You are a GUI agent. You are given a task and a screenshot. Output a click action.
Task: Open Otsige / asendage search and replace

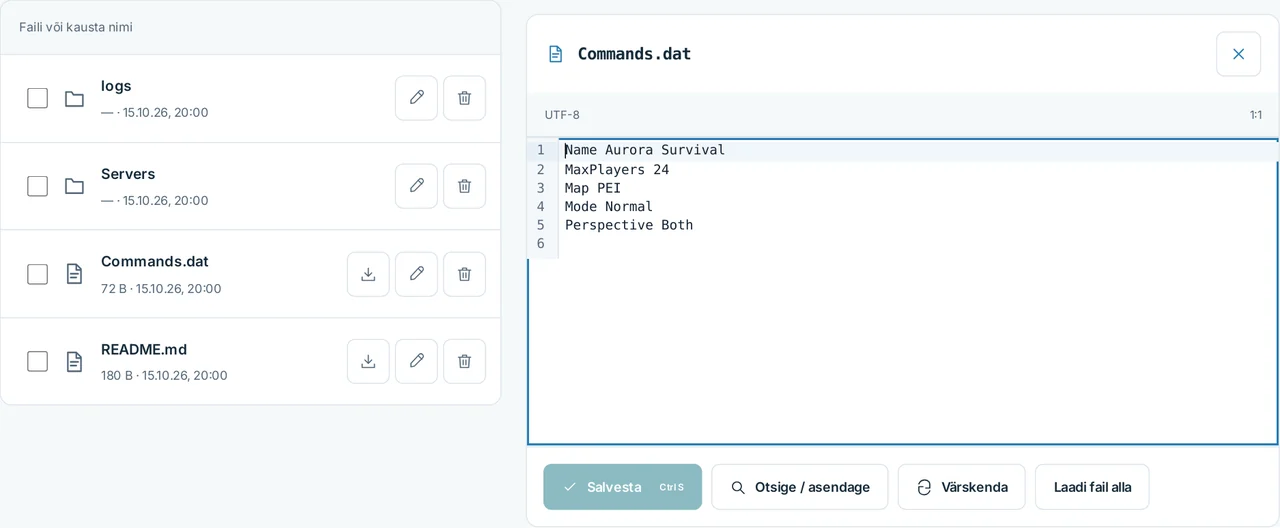tap(799, 487)
